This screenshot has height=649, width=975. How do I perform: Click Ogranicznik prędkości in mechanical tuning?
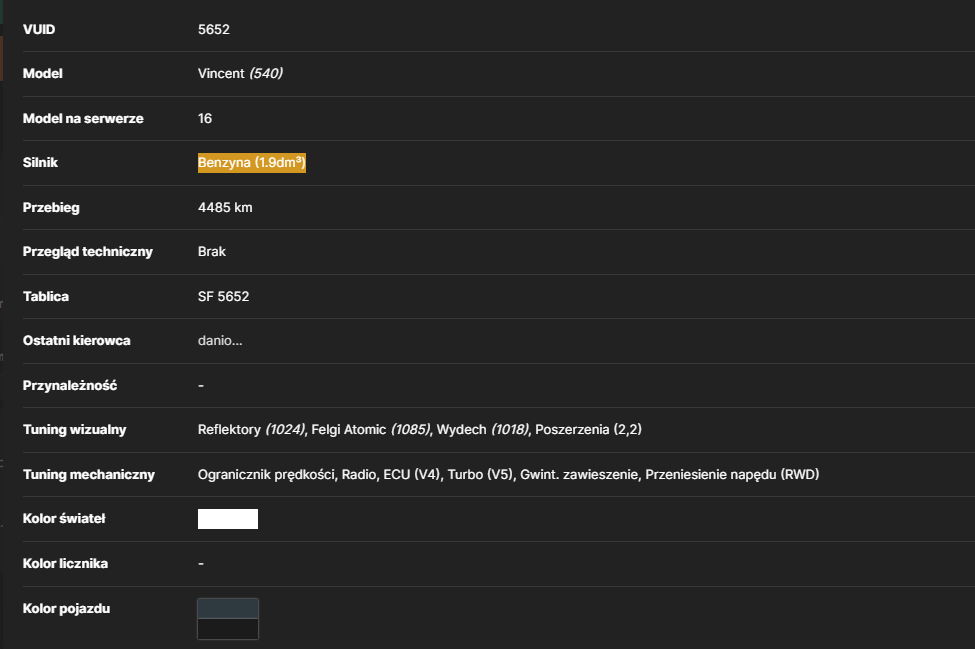266,474
